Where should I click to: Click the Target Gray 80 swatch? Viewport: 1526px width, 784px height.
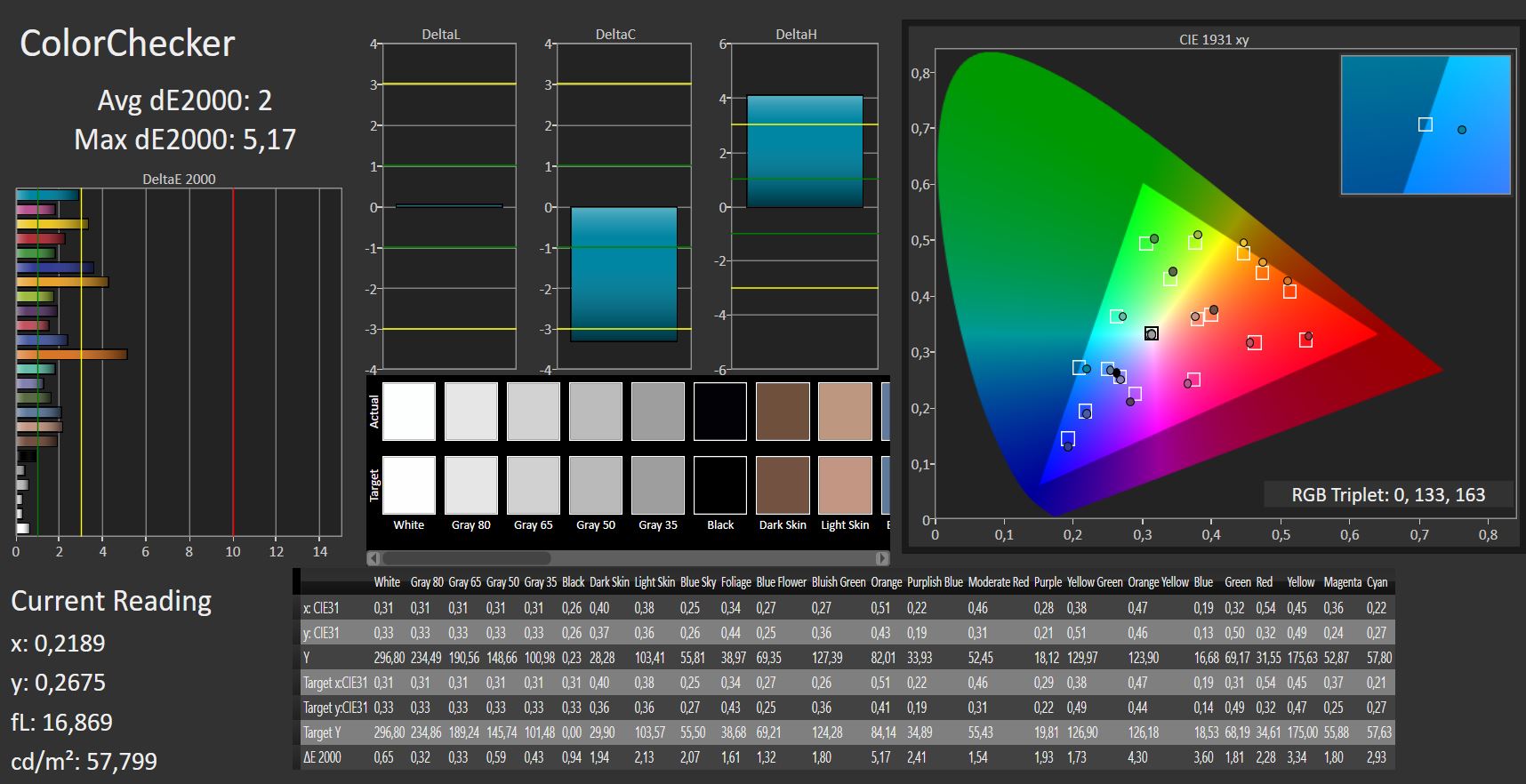(x=471, y=485)
